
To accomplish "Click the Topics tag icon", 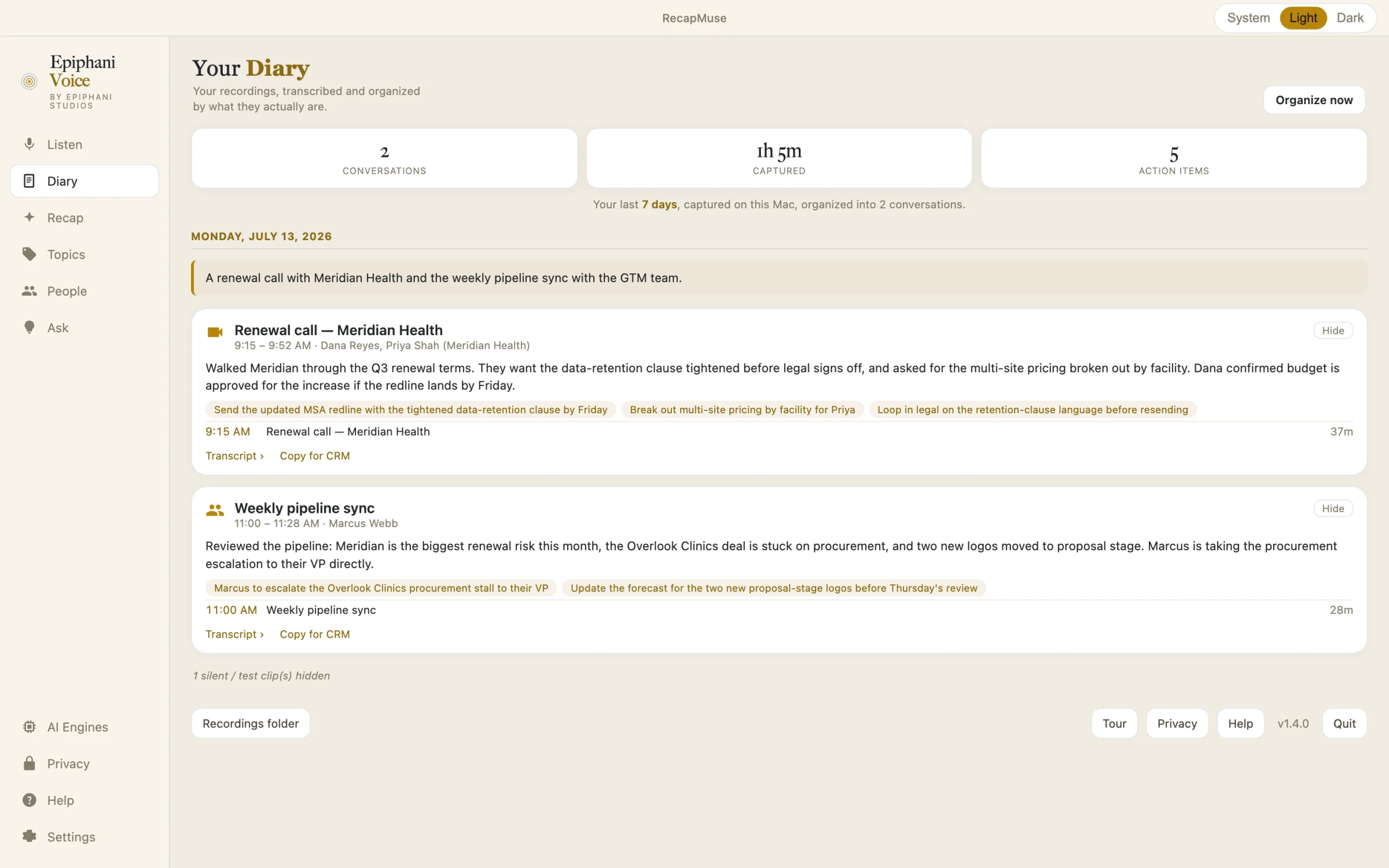I will coord(29,254).
